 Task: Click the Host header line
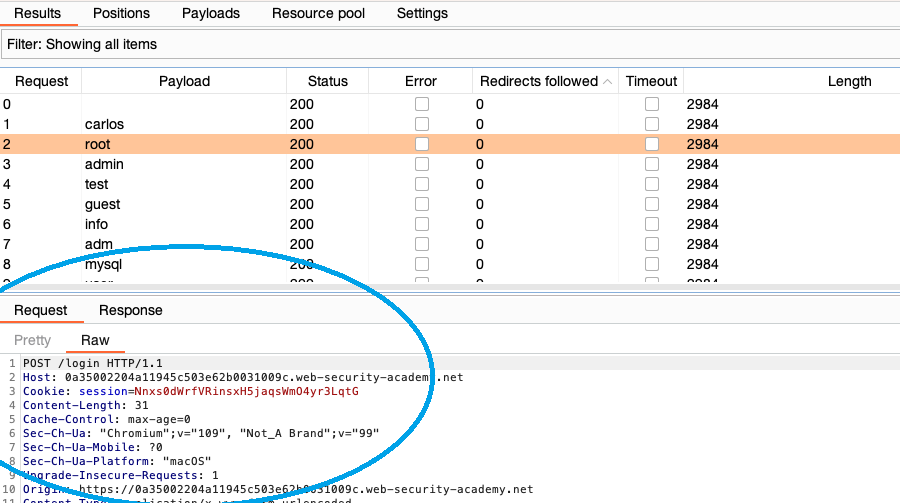[x=243, y=377]
